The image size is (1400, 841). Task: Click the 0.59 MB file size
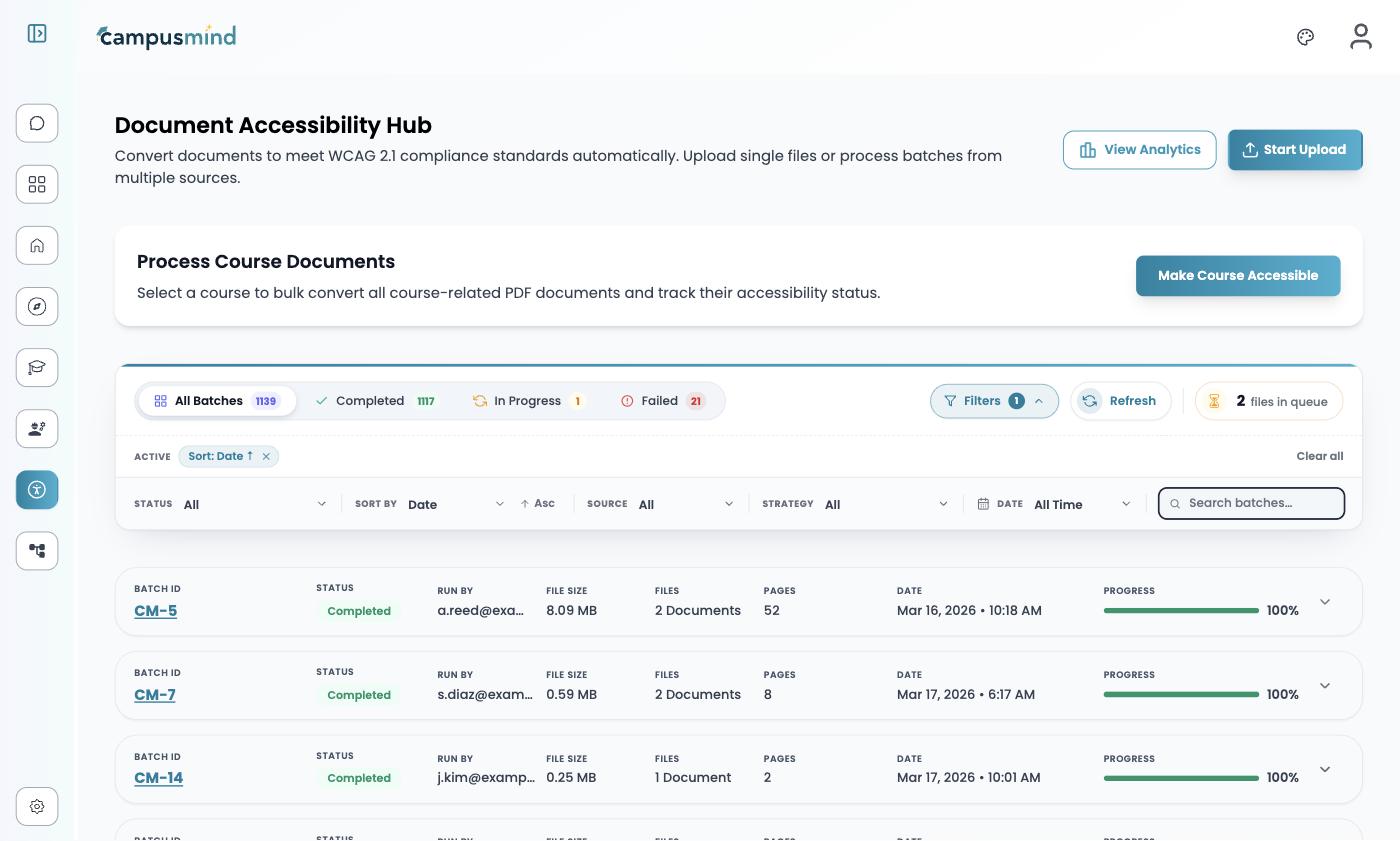pyautogui.click(x=571, y=694)
